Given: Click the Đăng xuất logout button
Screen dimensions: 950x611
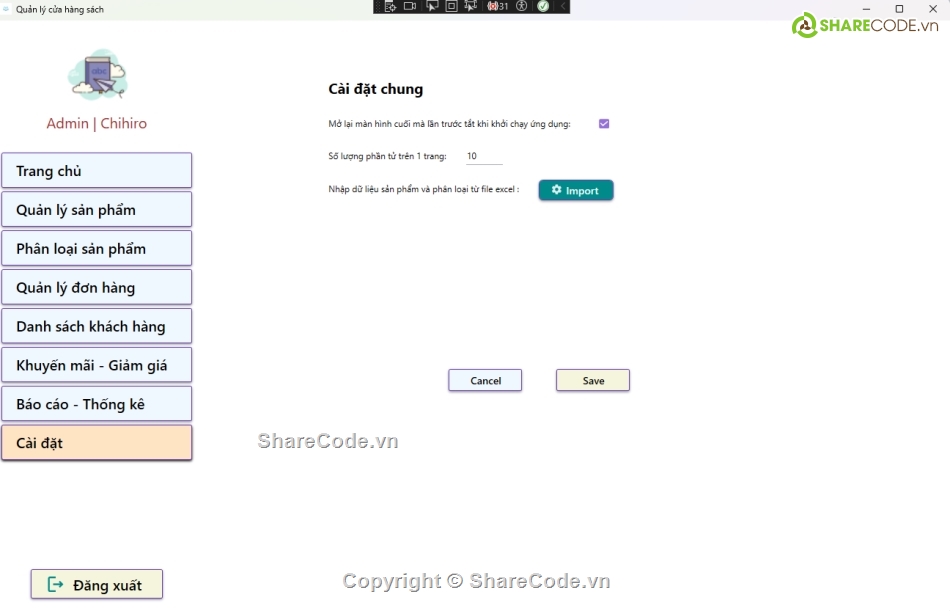Looking at the screenshot, I should [x=97, y=585].
